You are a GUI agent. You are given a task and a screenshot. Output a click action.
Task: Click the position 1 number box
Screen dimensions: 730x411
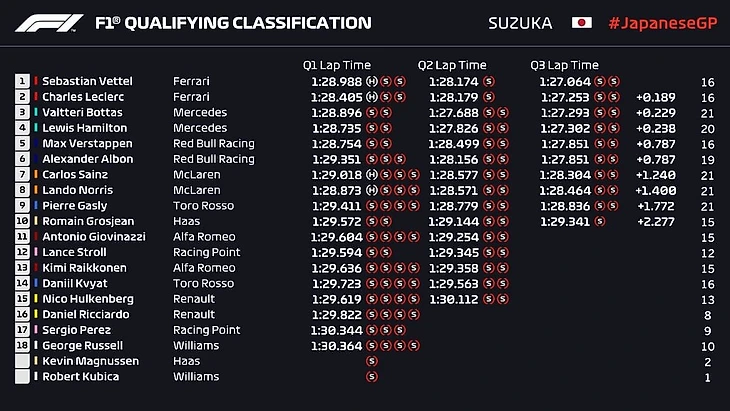[22, 81]
